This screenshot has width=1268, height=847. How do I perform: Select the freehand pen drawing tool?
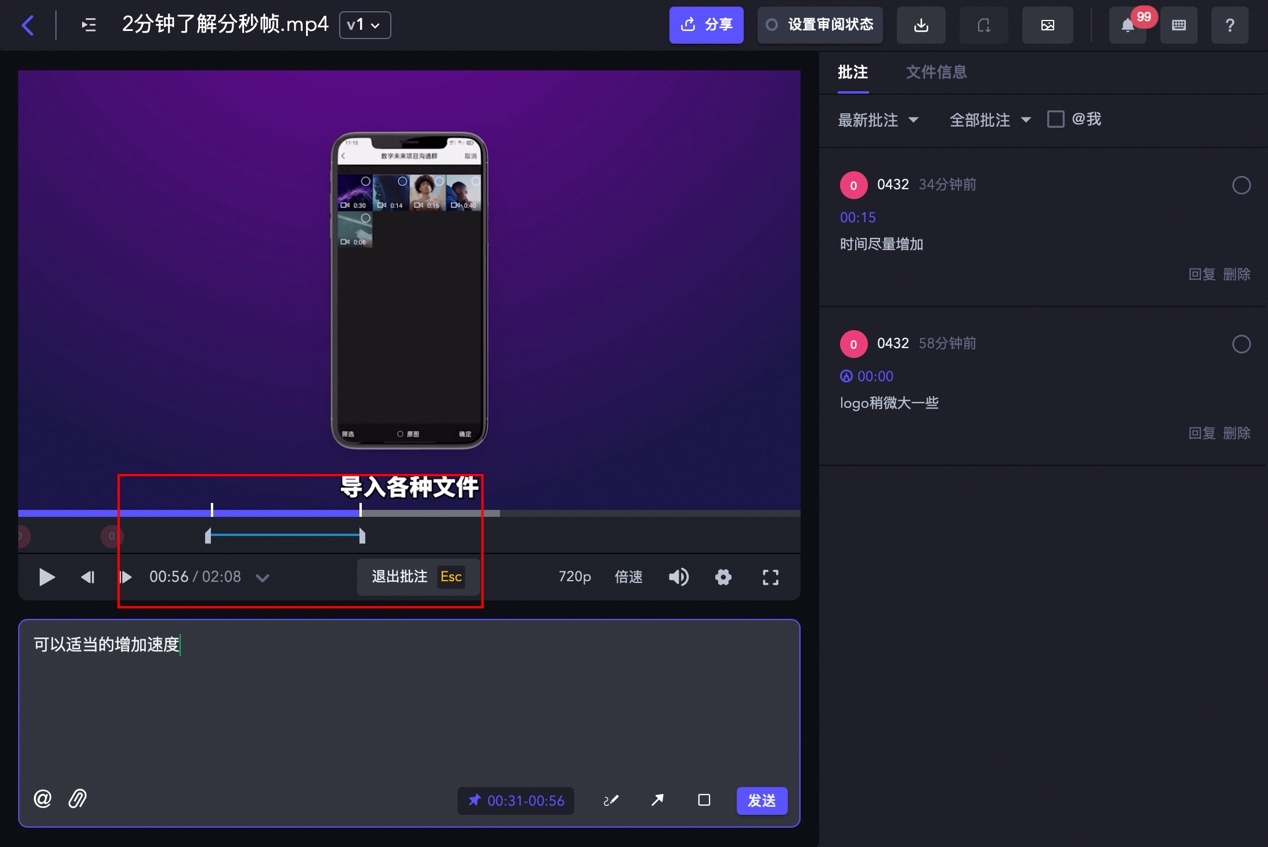(610, 800)
